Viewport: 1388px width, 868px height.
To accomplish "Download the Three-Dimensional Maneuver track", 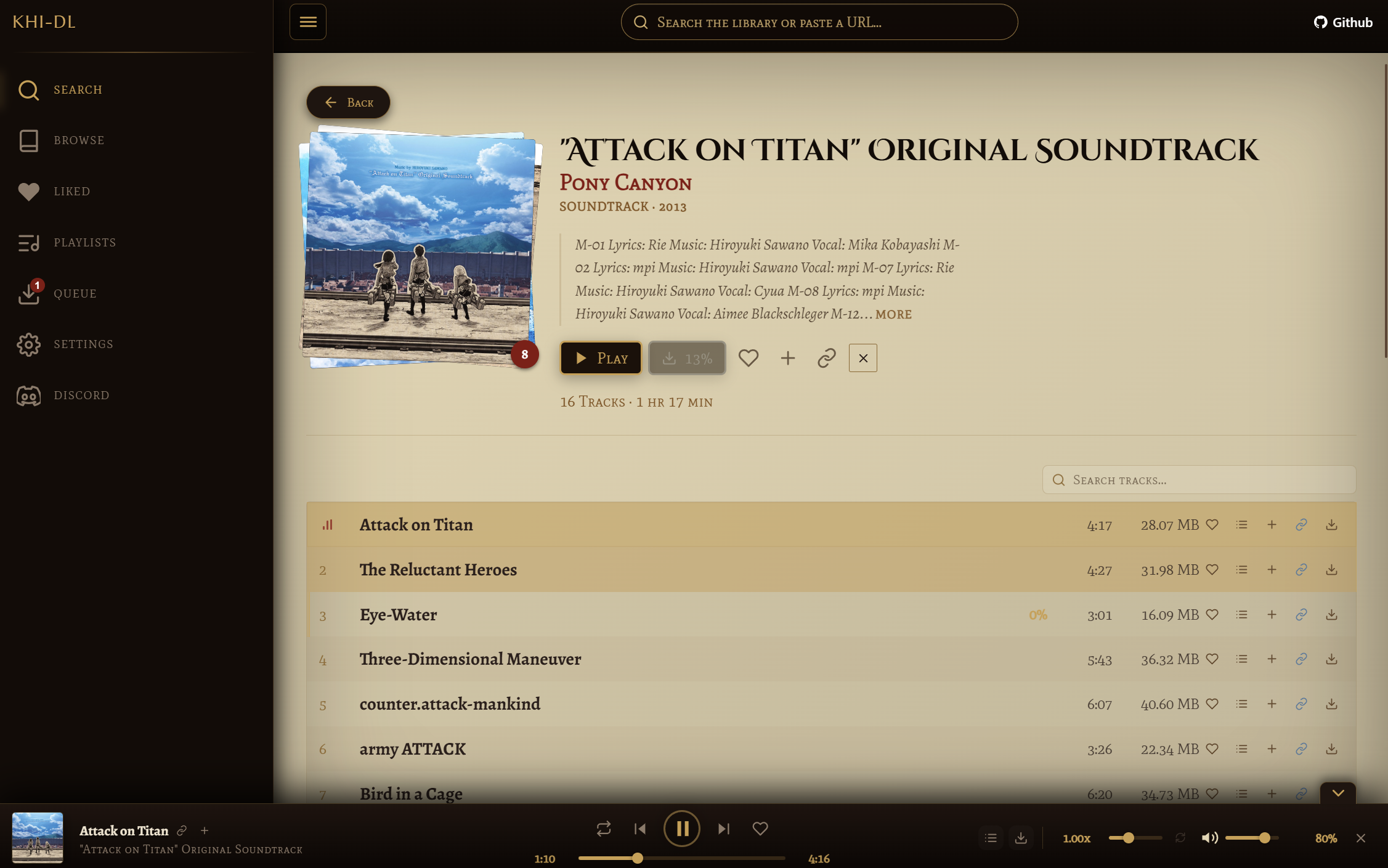I will coord(1331,659).
